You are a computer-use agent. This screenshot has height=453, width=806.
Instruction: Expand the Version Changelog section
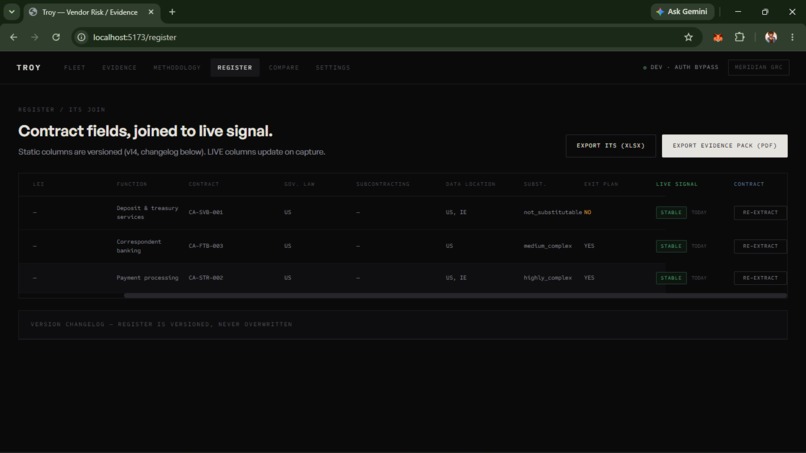402,324
